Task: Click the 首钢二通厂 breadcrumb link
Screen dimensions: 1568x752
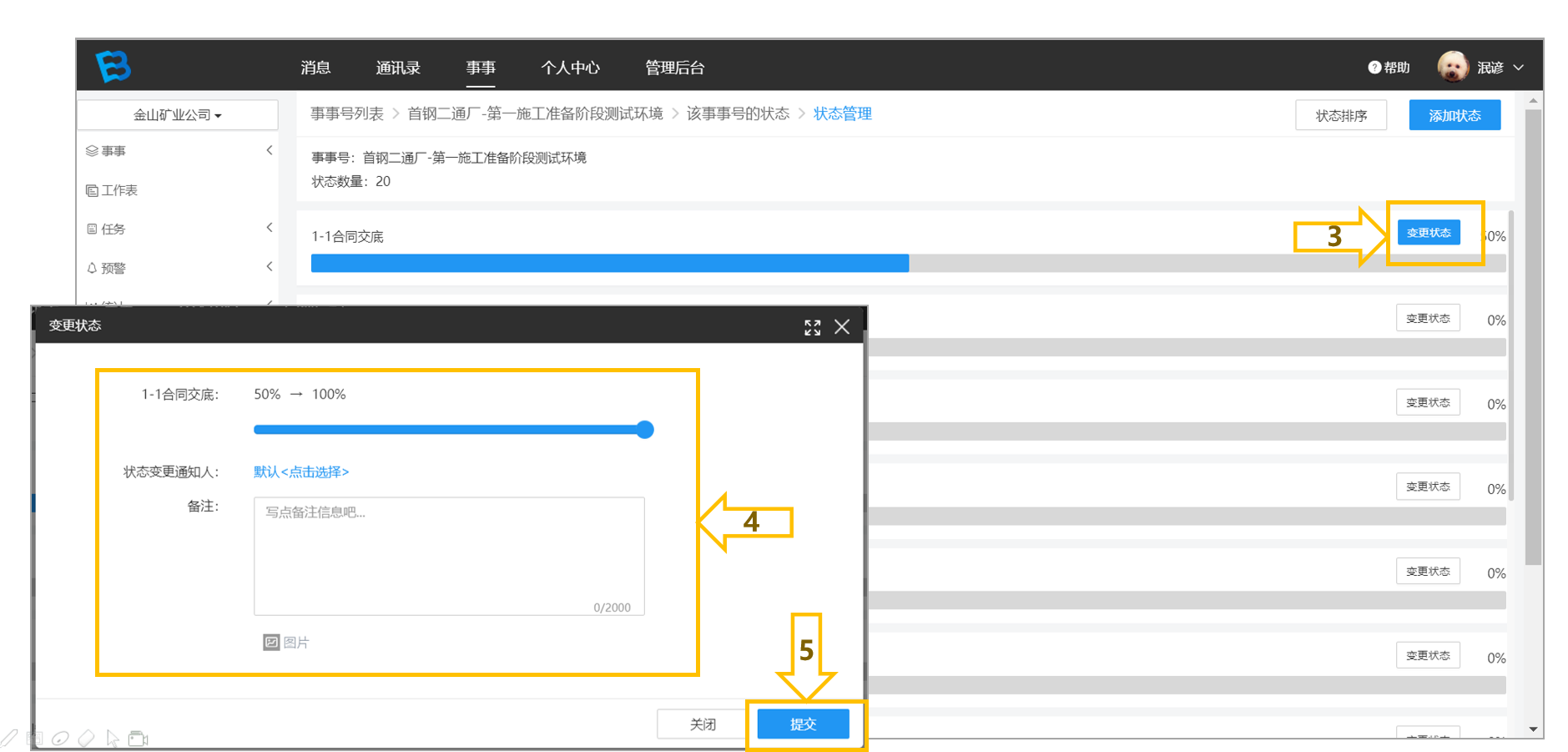Action: point(535,114)
